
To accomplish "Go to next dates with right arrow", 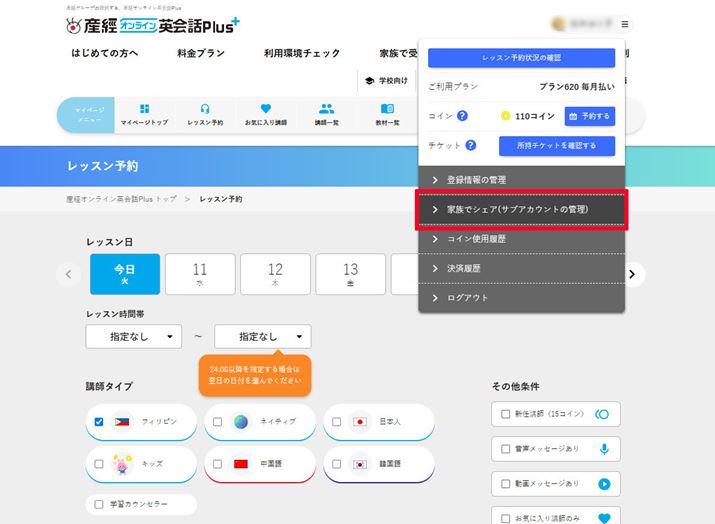I will (632, 274).
